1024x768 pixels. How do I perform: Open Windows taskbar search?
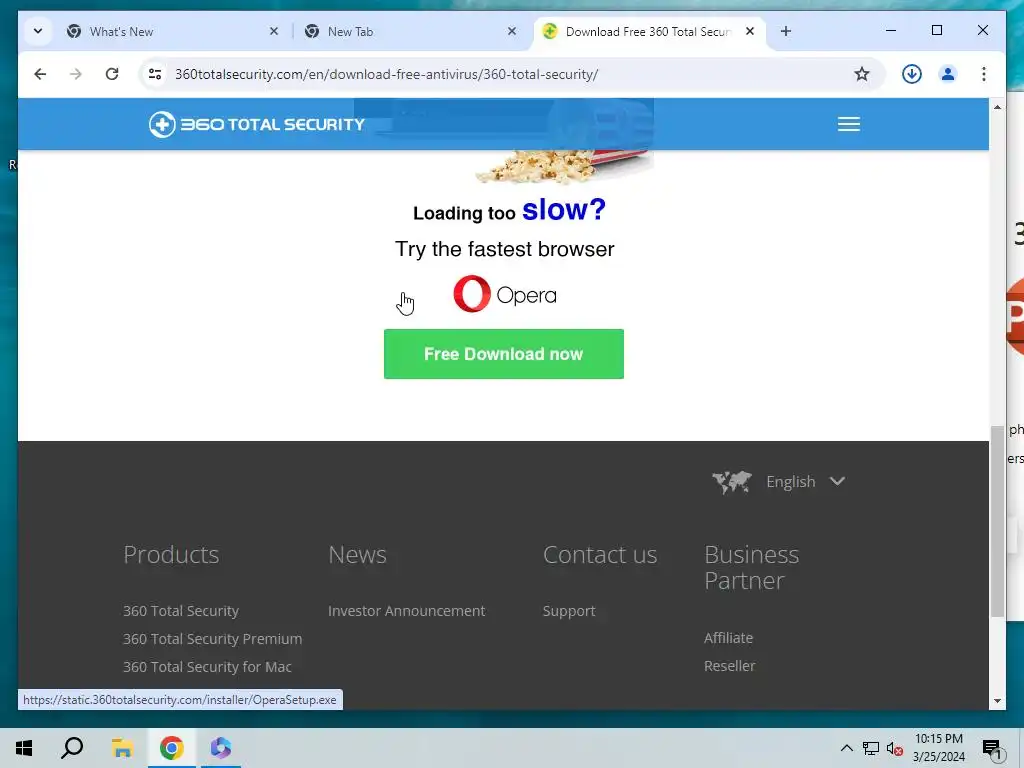tap(72, 748)
